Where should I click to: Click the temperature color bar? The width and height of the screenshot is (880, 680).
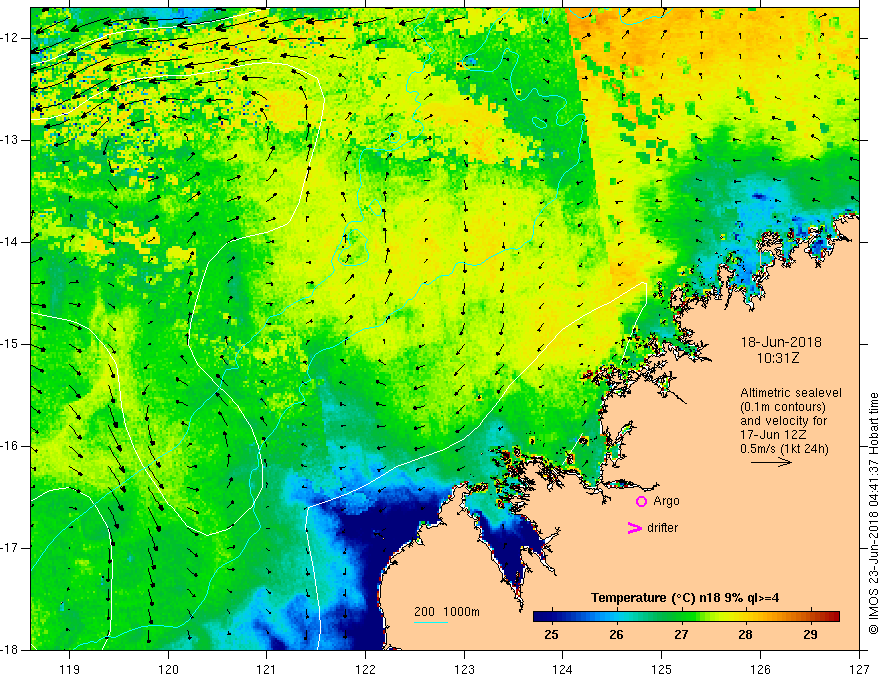click(x=686, y=617)
